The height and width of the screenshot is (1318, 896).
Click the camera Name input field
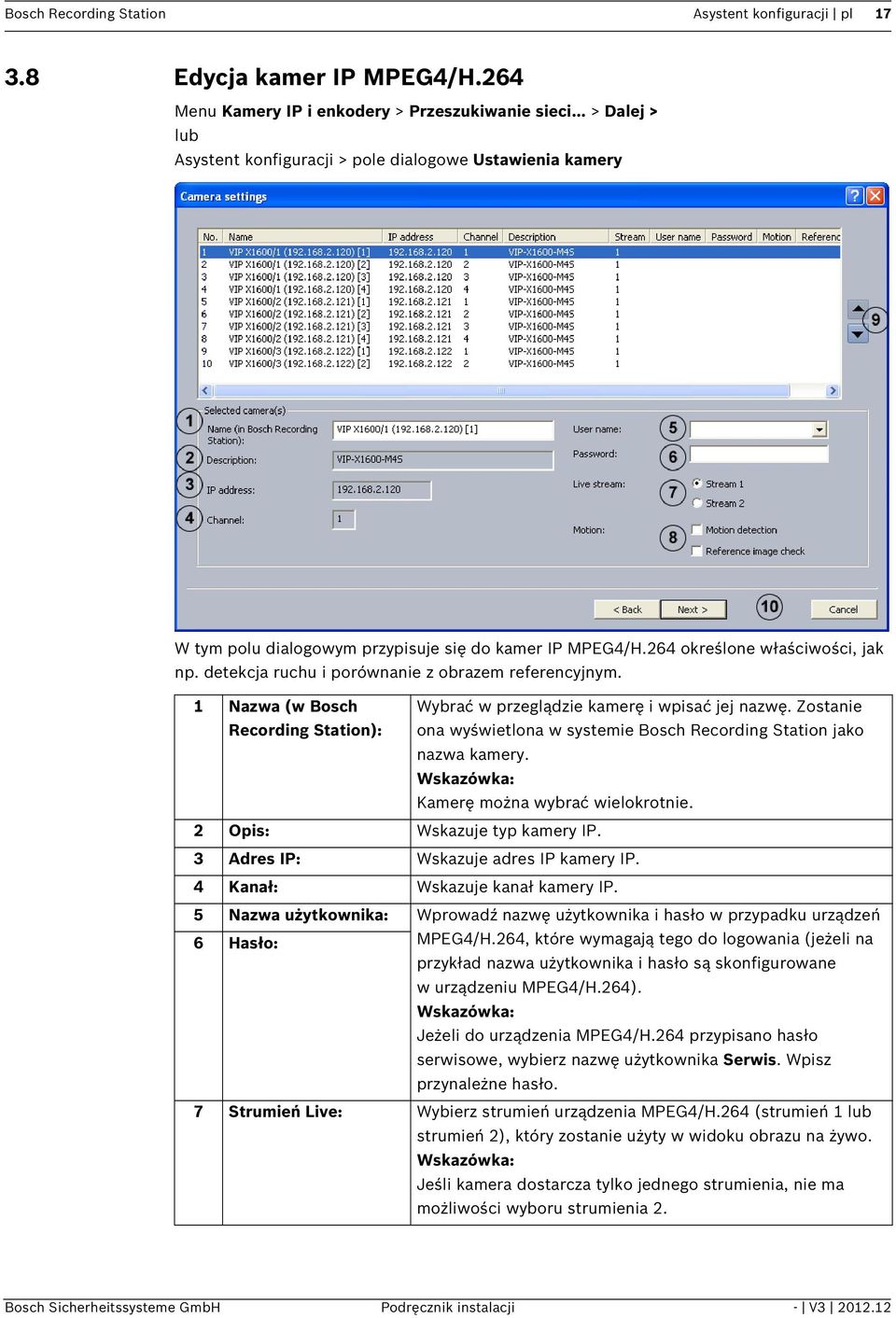(x=443, y=429)
